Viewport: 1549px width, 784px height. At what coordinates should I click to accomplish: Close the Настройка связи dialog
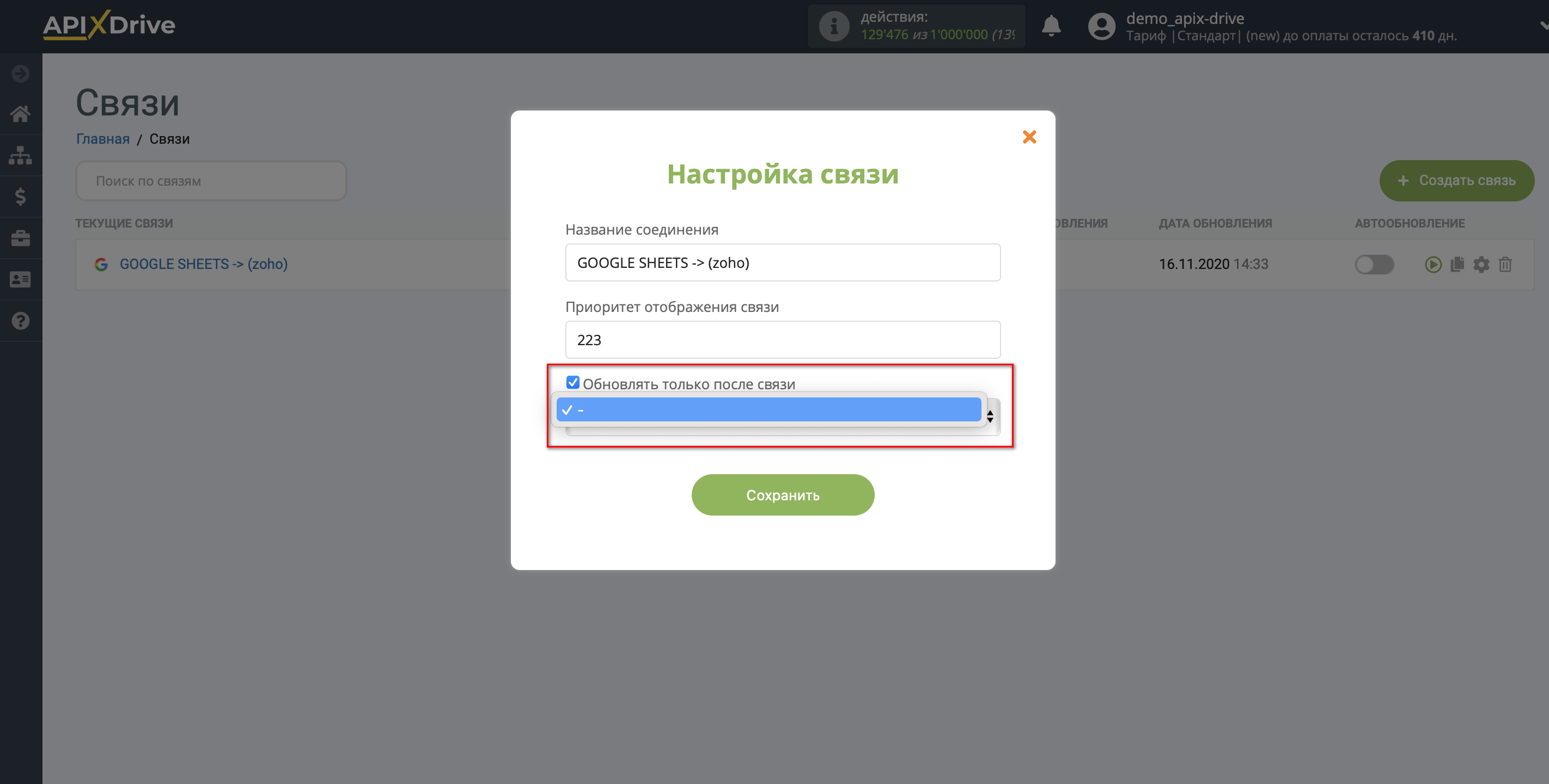pyautogui.click(x=1029, y=137)
